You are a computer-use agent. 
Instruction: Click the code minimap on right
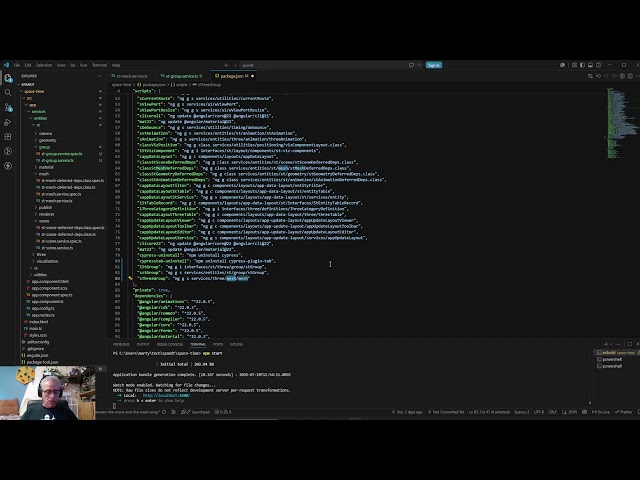pyautogui.click(x=621, y=122)
